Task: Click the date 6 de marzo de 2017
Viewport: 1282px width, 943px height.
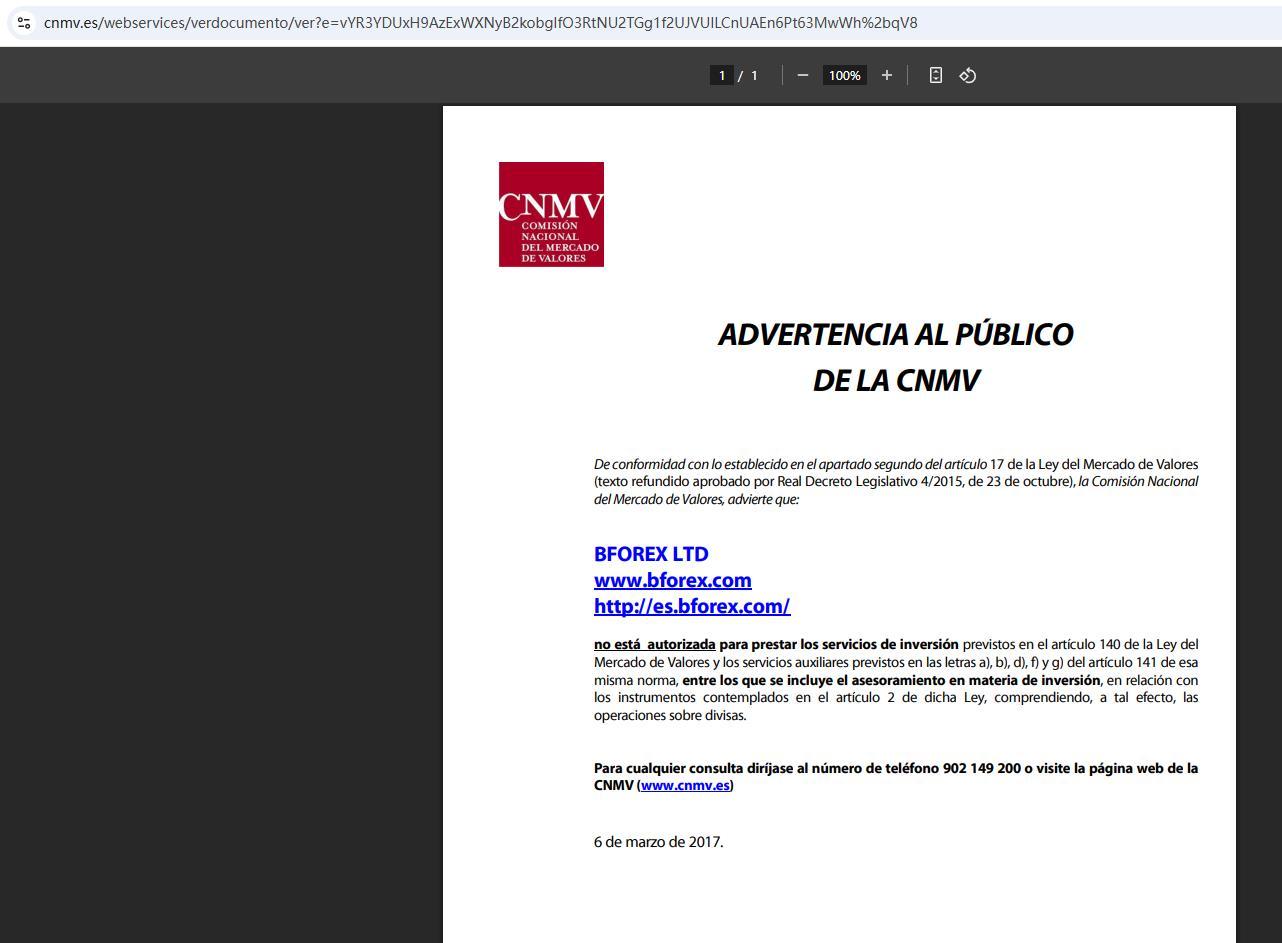Action: (658, 842)
